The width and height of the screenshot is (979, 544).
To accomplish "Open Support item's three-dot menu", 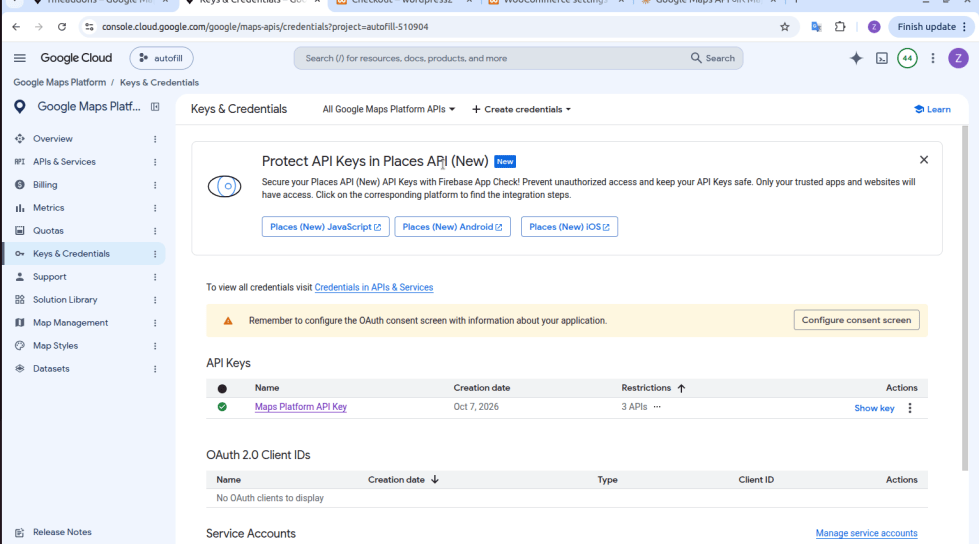I will [x=155, y=277].
